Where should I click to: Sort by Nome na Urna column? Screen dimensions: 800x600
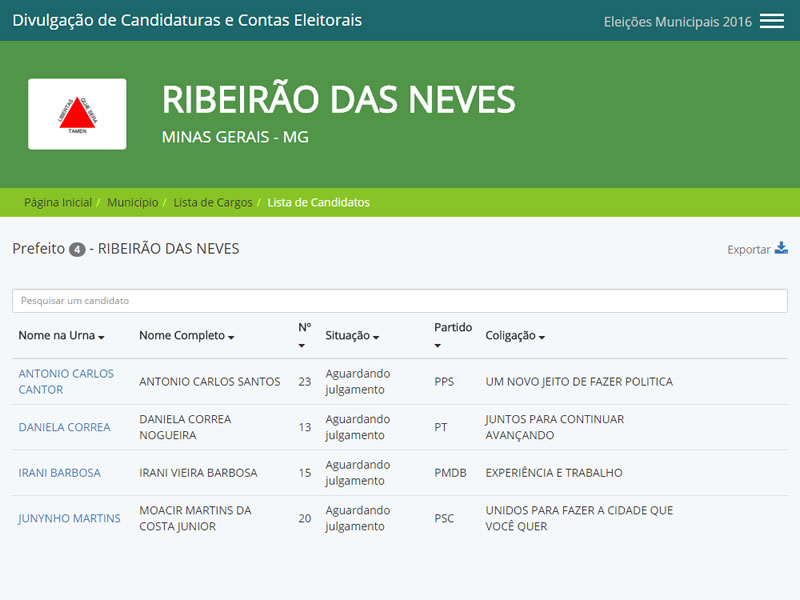pyautogui.click(x=61, y=336)
